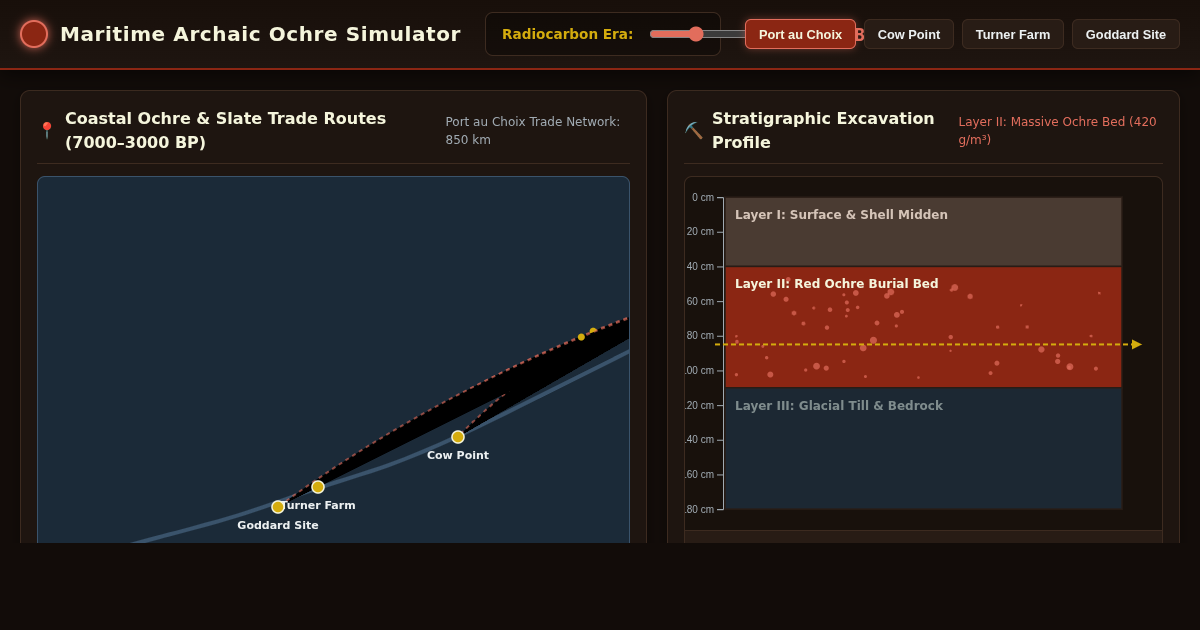
Task: Click the Goddard Site marker on the map
Action: coord(278,507)
